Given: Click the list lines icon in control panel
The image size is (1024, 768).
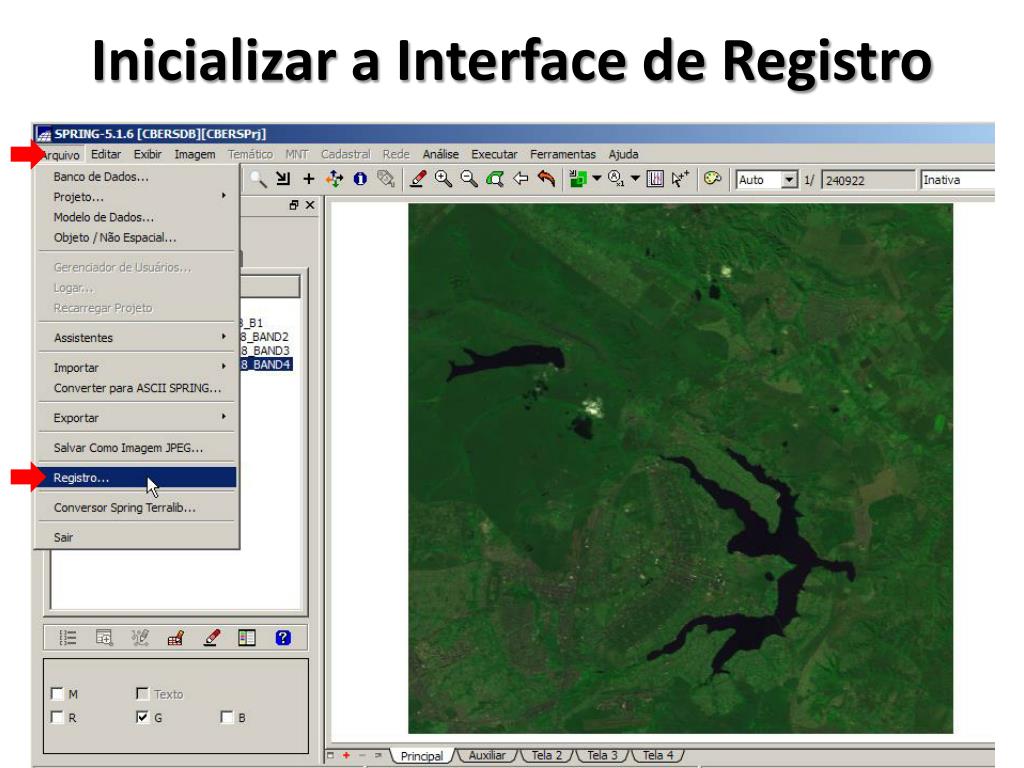Looking at the screenshot, I should 68,637.
